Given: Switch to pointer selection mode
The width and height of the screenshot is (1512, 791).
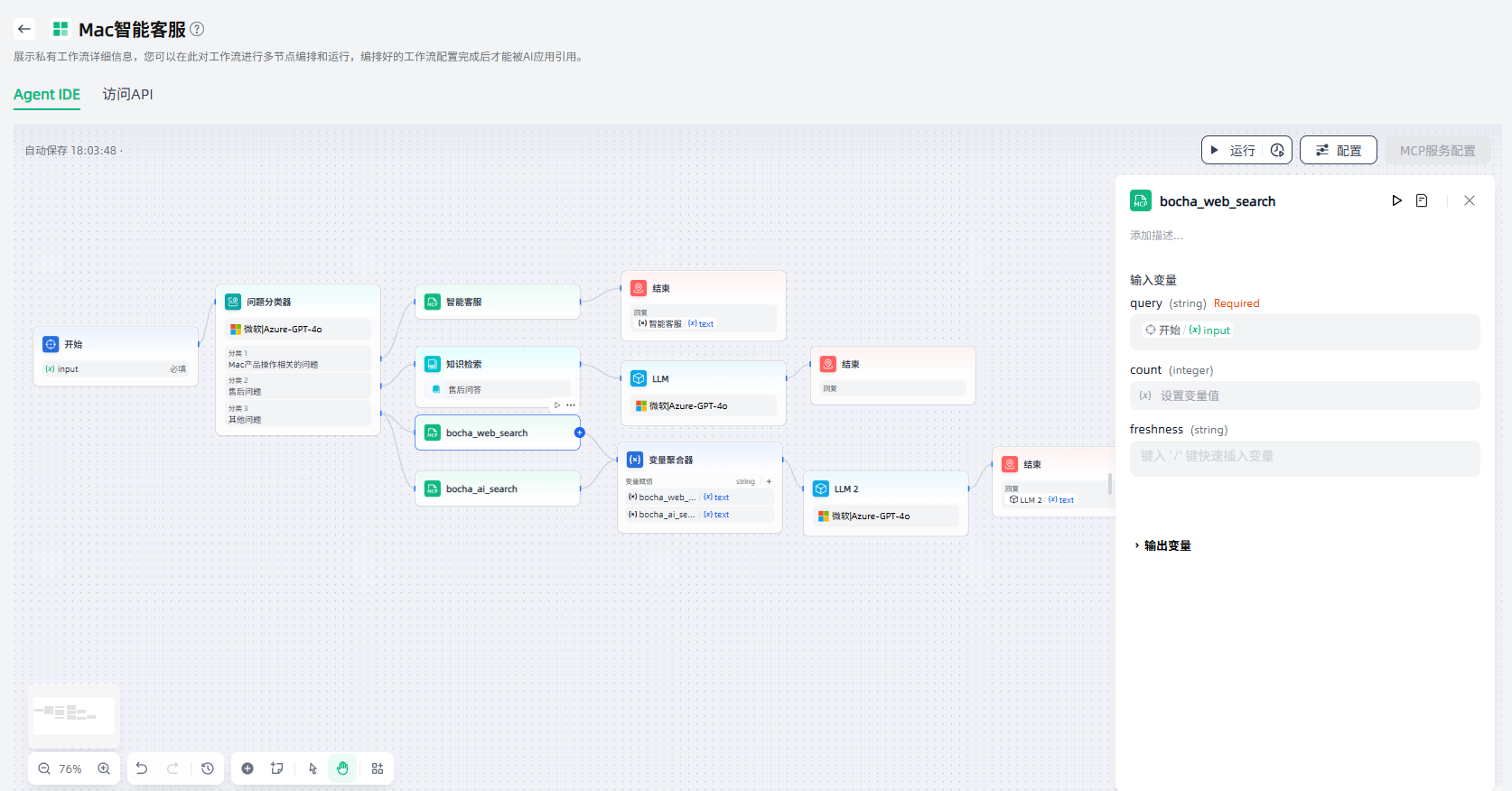Looking at the screenshot, I should coord(313,768).
